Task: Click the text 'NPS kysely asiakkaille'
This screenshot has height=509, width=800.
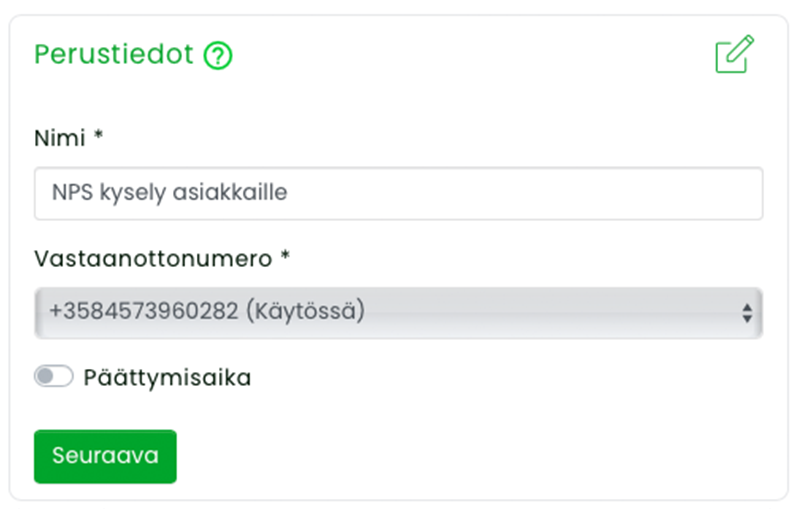Action: [x=170, y=193]
